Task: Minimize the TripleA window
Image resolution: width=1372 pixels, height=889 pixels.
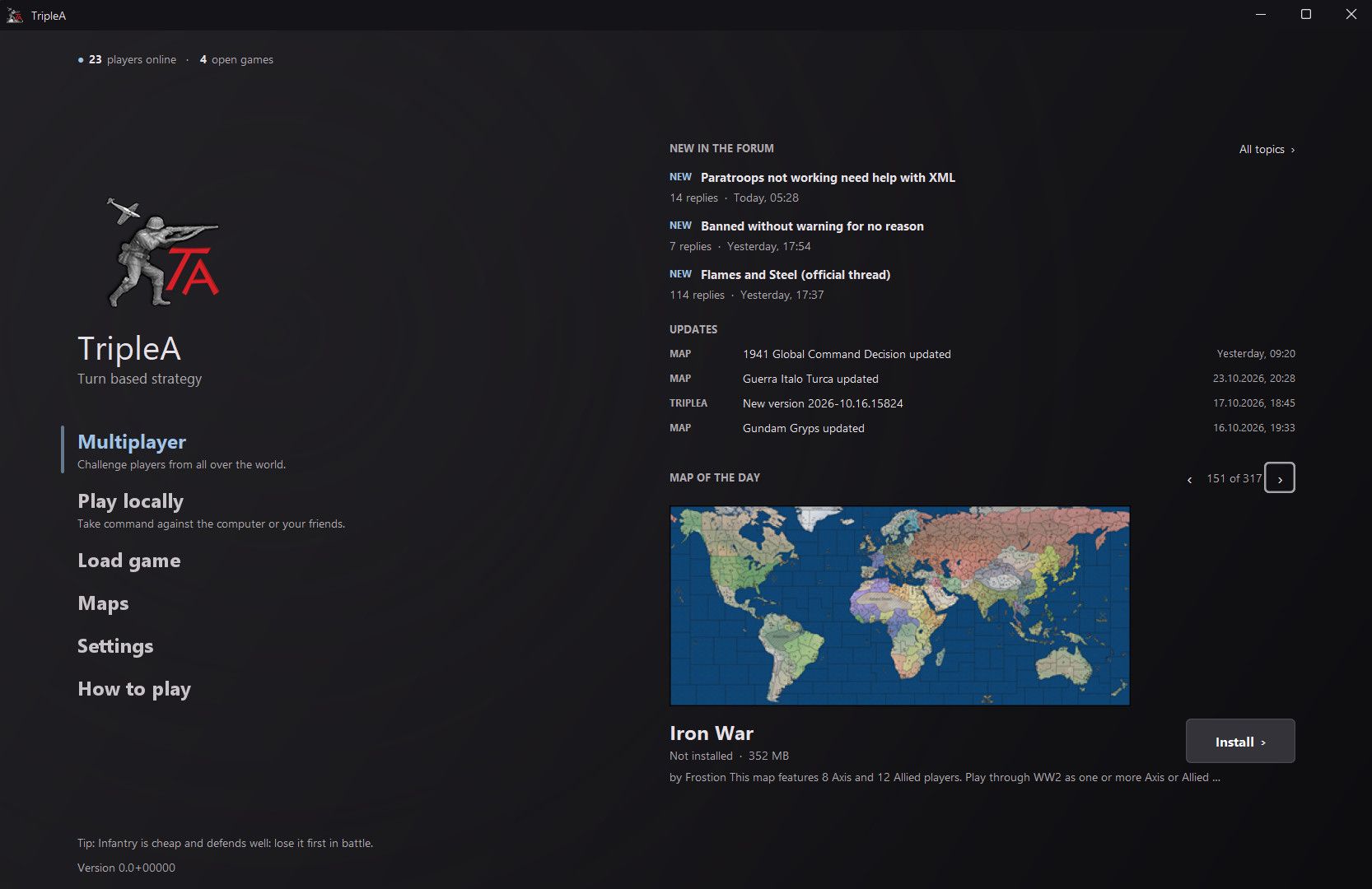Action: 1261,15
